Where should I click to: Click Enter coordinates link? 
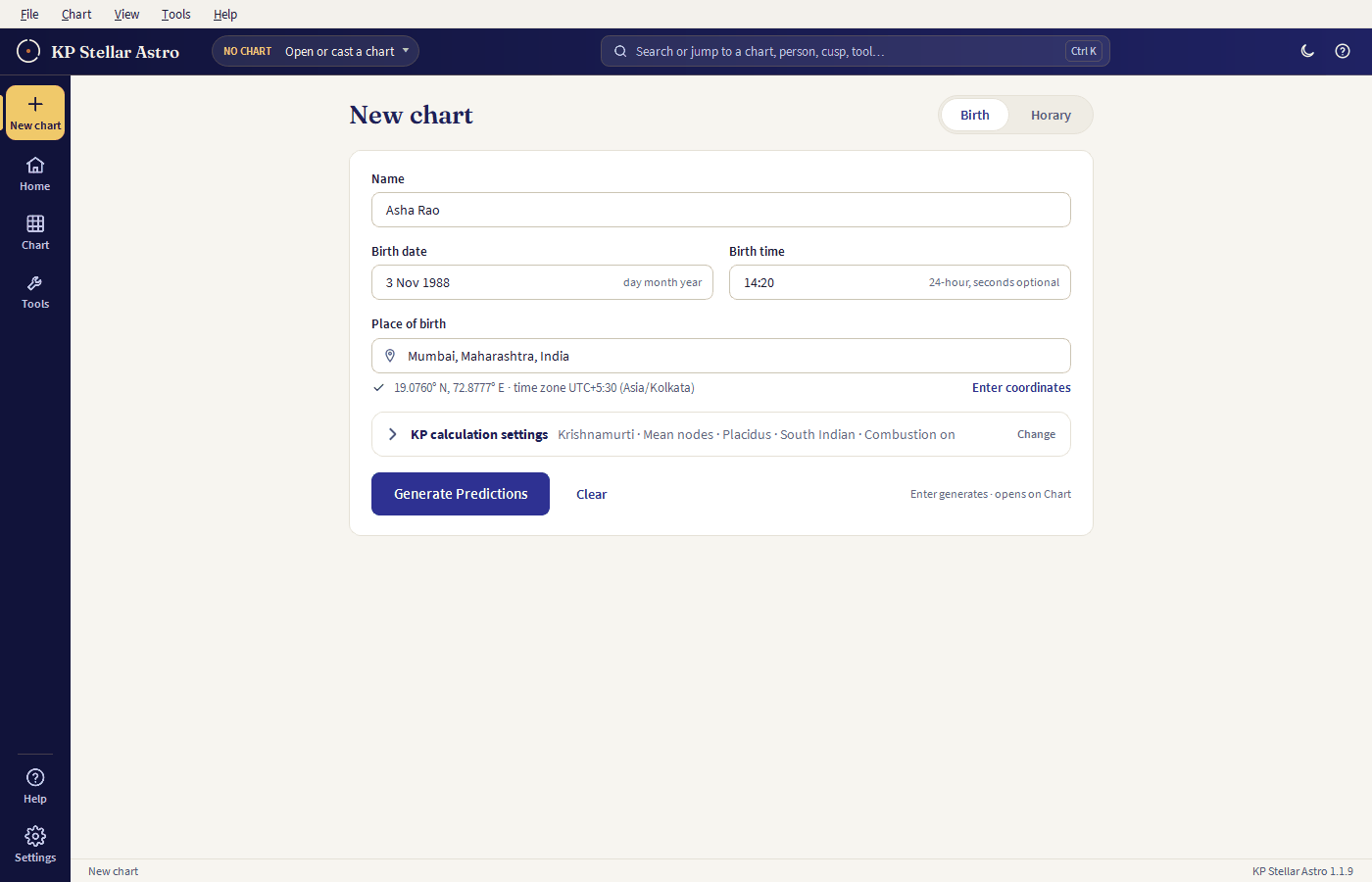pos(1021,388)
